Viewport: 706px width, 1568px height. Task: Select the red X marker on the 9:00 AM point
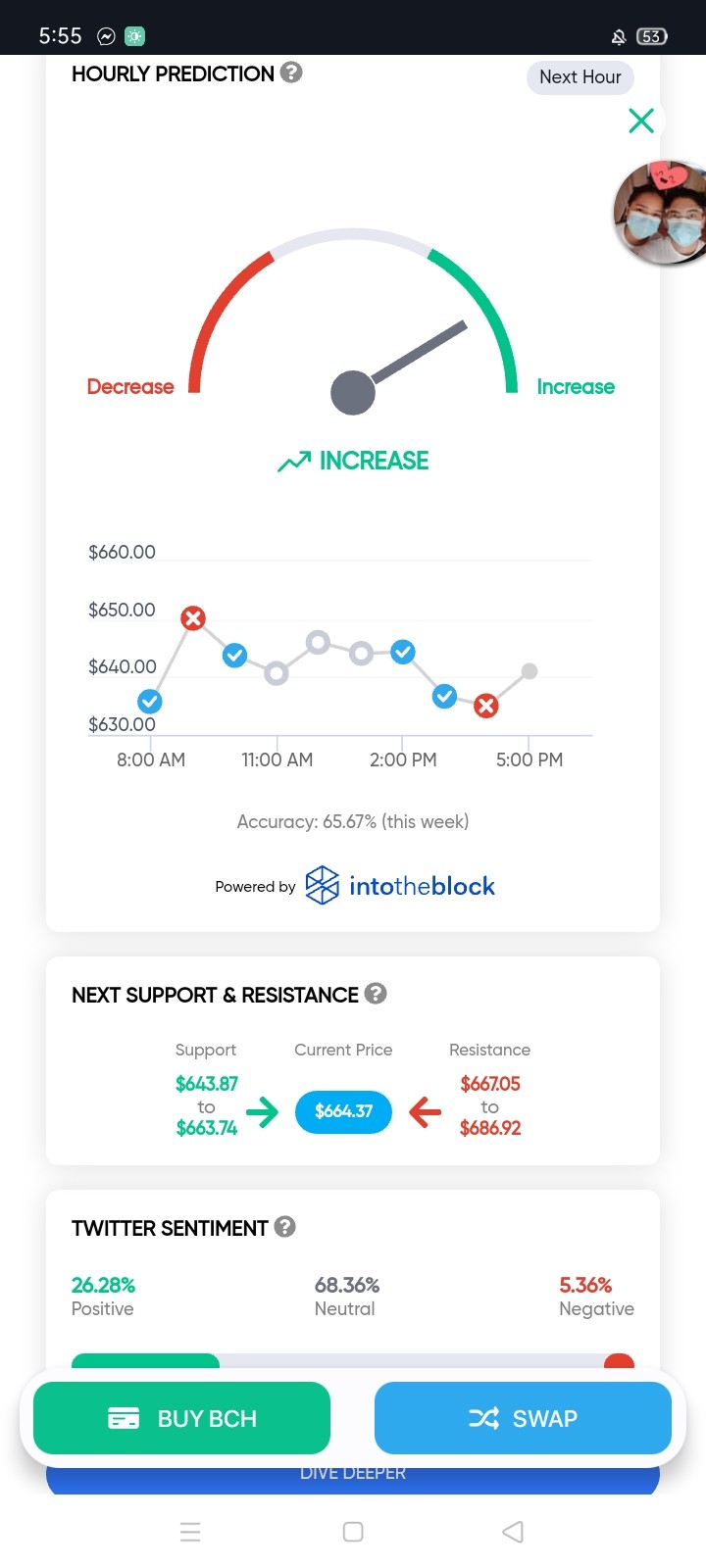coord(193,618)
